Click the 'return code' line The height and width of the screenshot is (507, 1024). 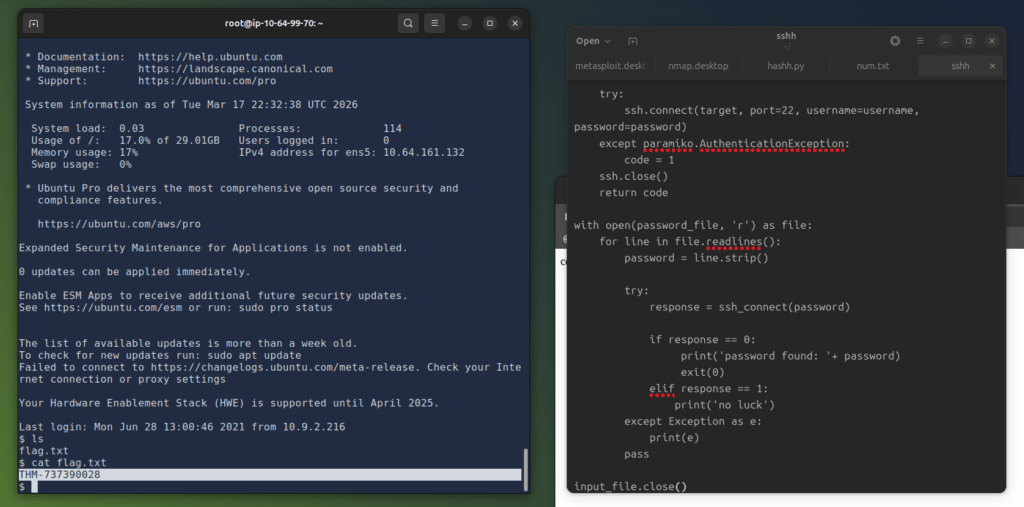(x=633, y=193)
